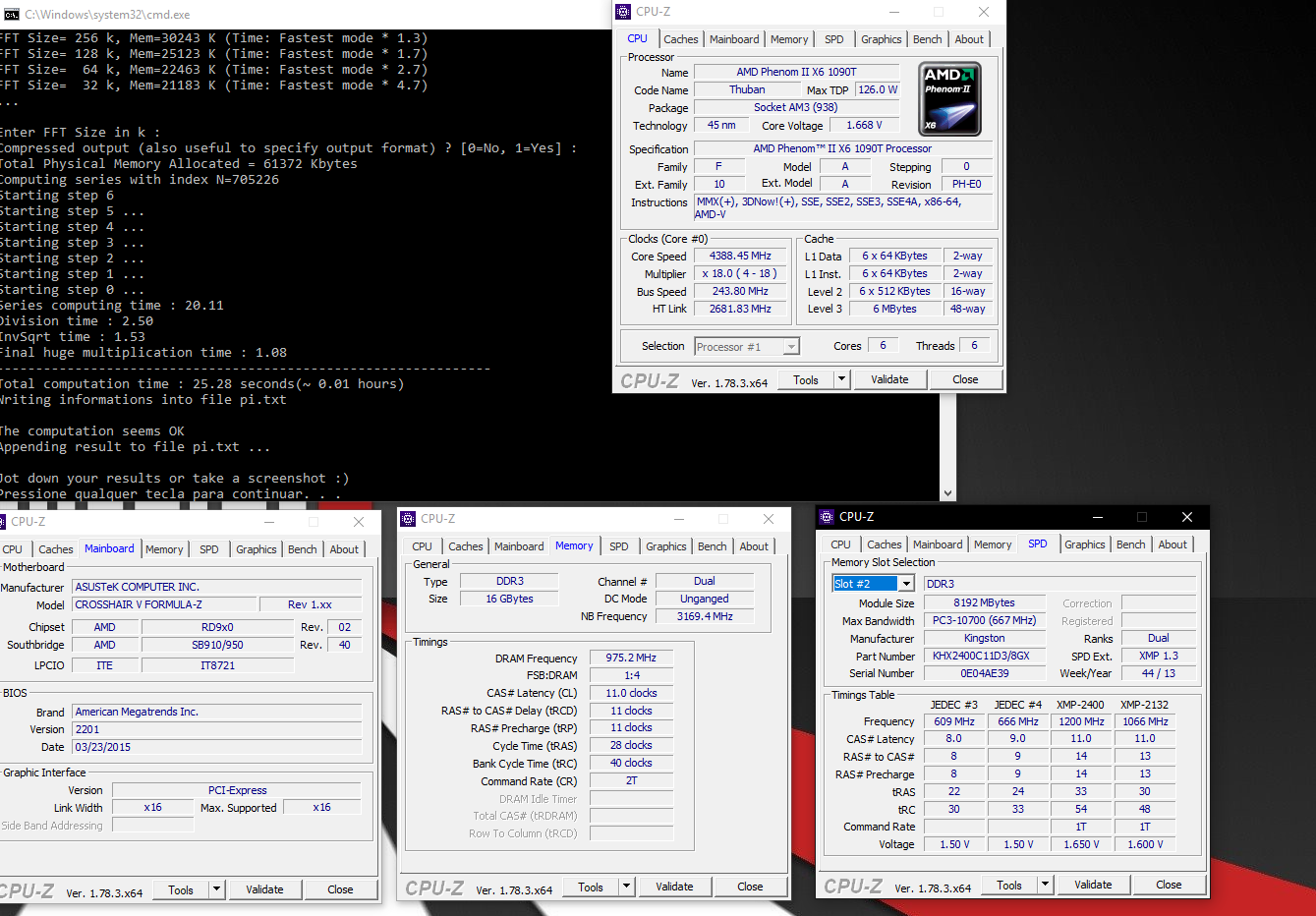This screenshot has height=916, width=1316.
Task: Click XMP-2400 frequency 1200 MHz cell
Action: click(1081, 721)
